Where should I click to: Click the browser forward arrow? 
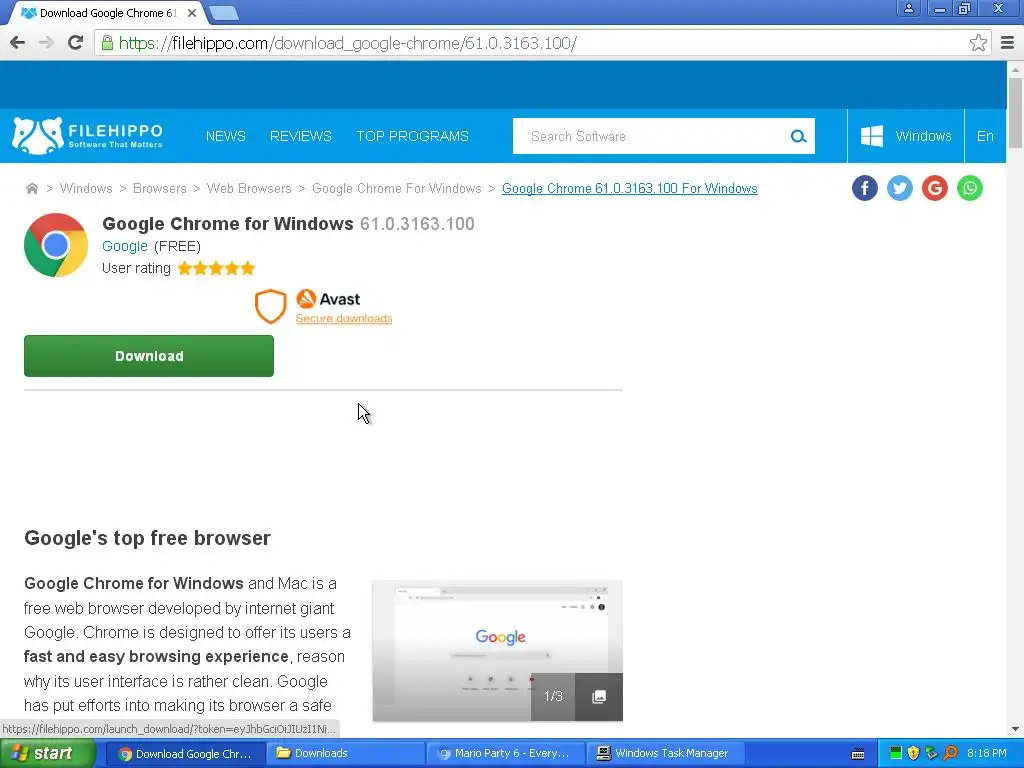[x=46, y=43]
